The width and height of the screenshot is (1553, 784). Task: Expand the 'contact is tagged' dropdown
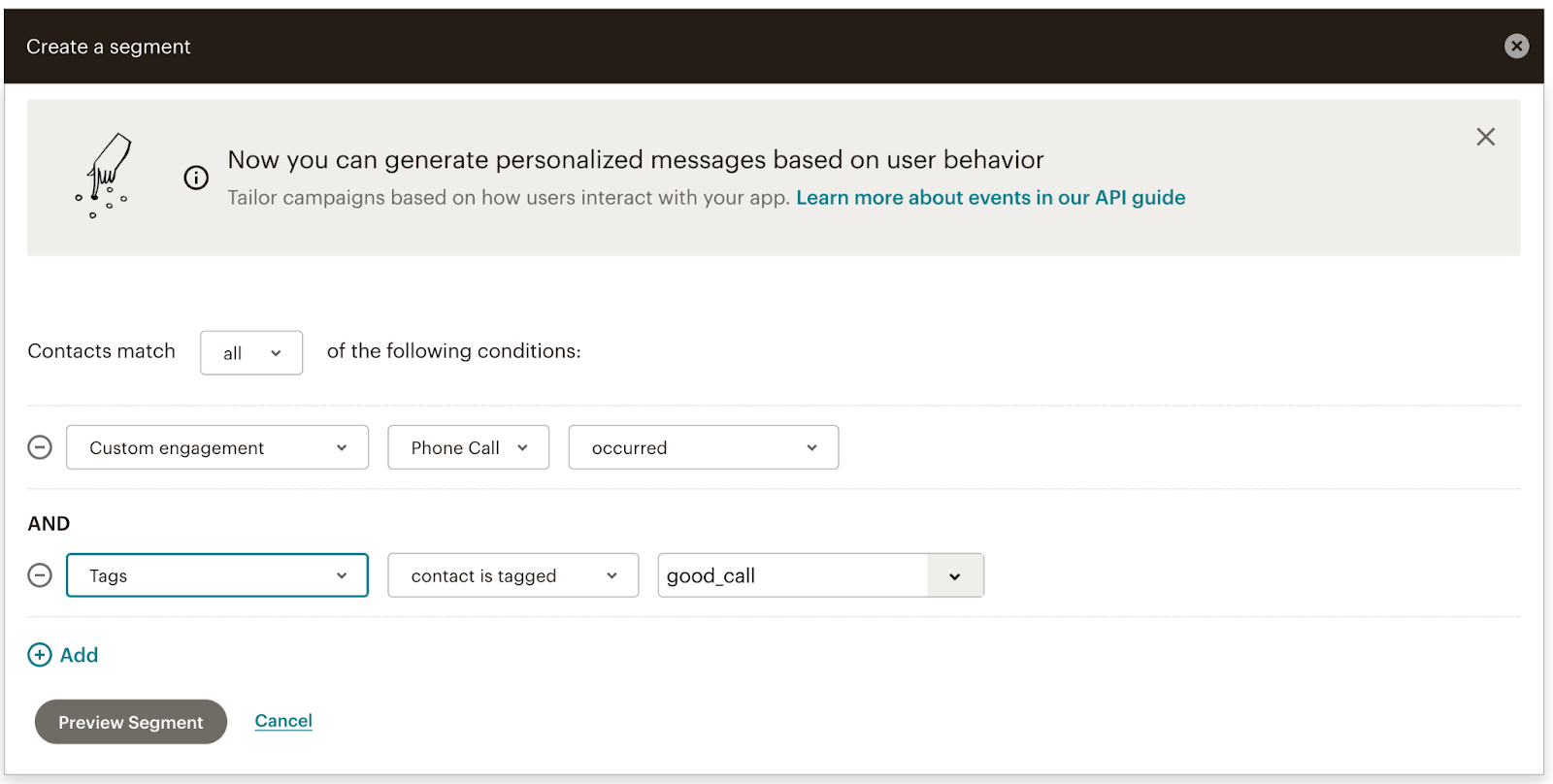512,575
